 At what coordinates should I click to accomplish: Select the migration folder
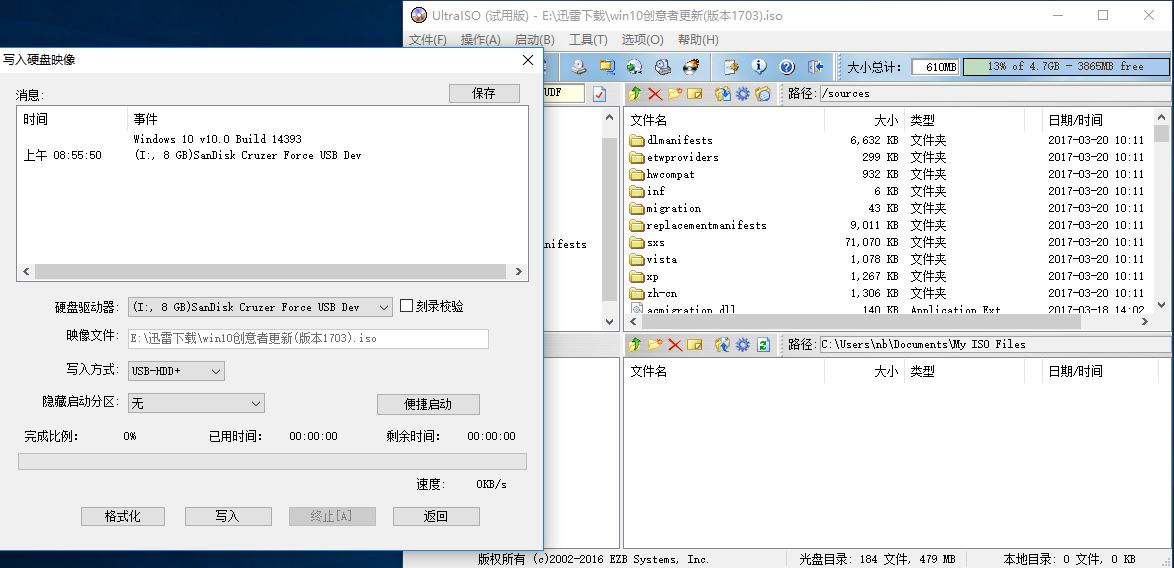coord(665,208)
